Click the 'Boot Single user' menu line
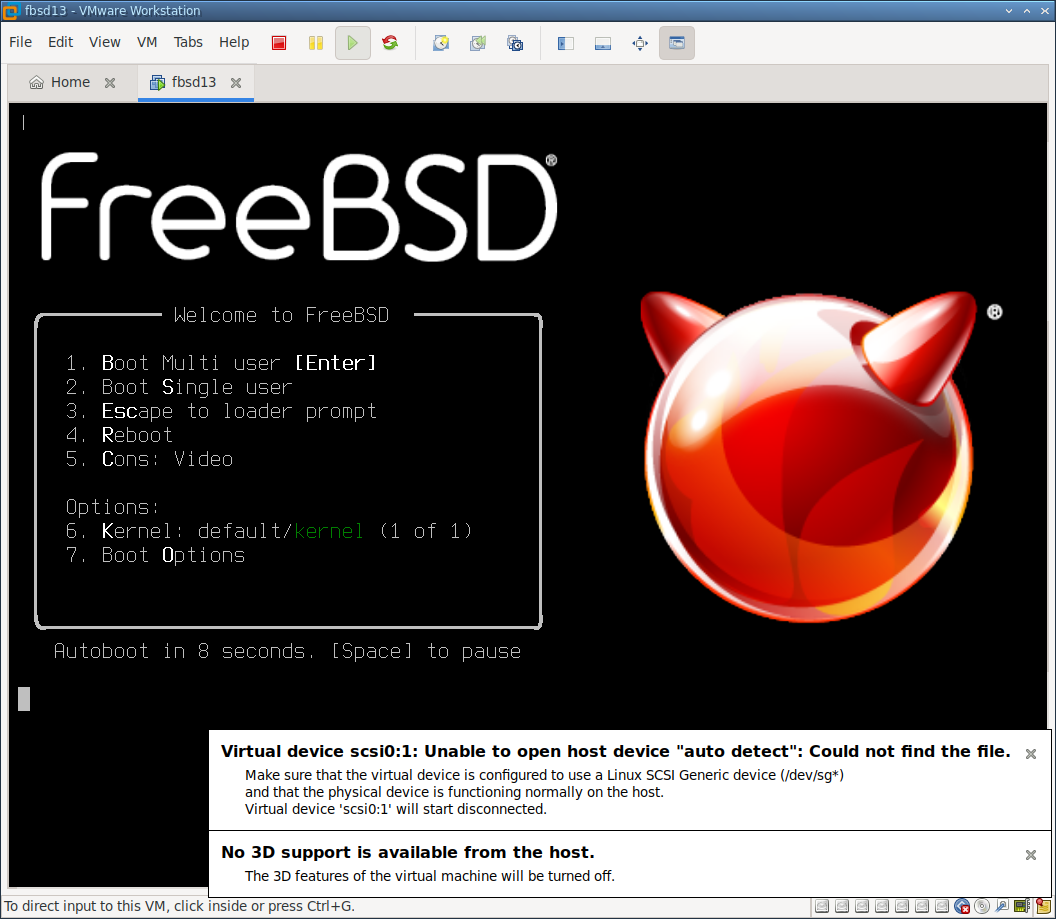Screen dimensions: 1056x919 coord(179,387)
